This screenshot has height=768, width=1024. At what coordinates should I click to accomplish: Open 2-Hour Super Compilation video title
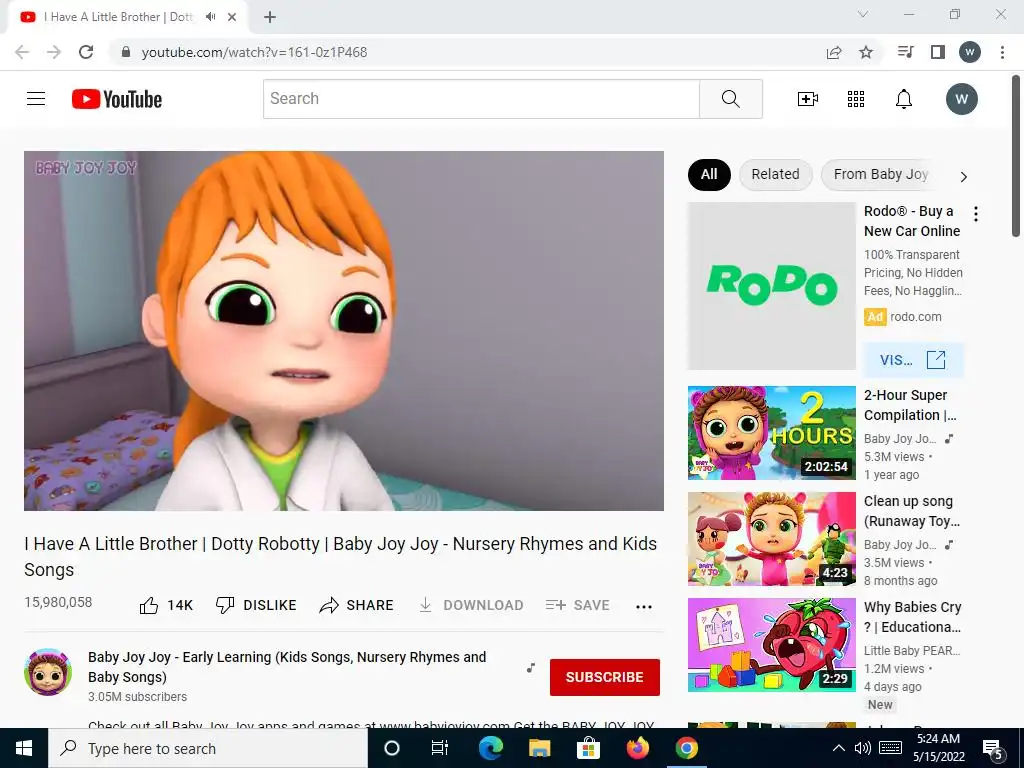910,405
